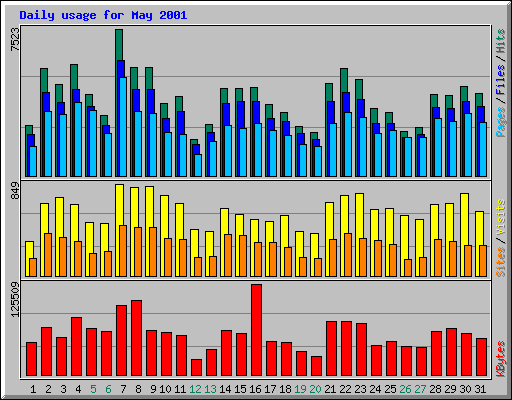Click the shortest red KBytes bar on day 12
The height and width of the screenshot is (400, 512).
(x=196, y=368)
